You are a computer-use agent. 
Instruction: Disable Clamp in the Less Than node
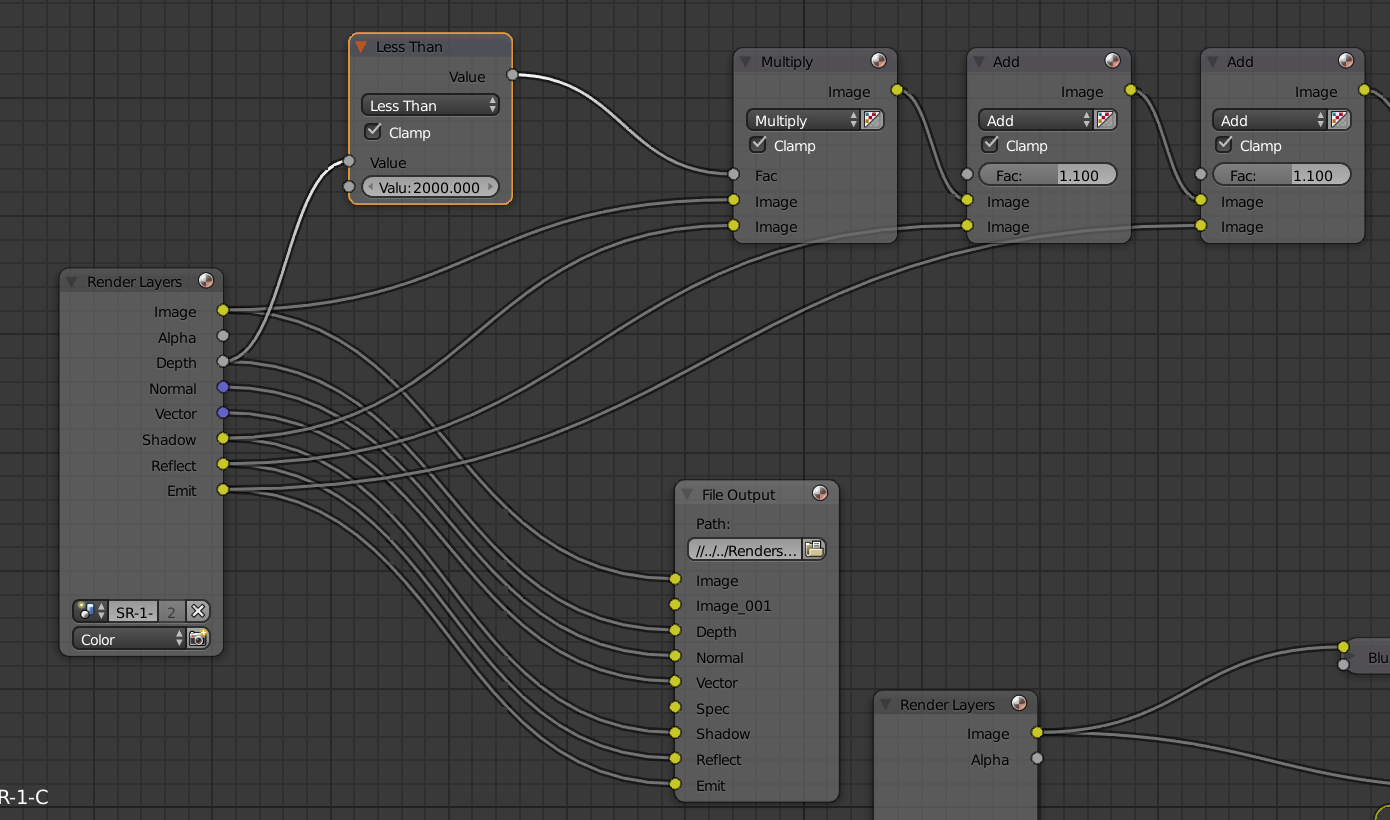coord(374,131)
